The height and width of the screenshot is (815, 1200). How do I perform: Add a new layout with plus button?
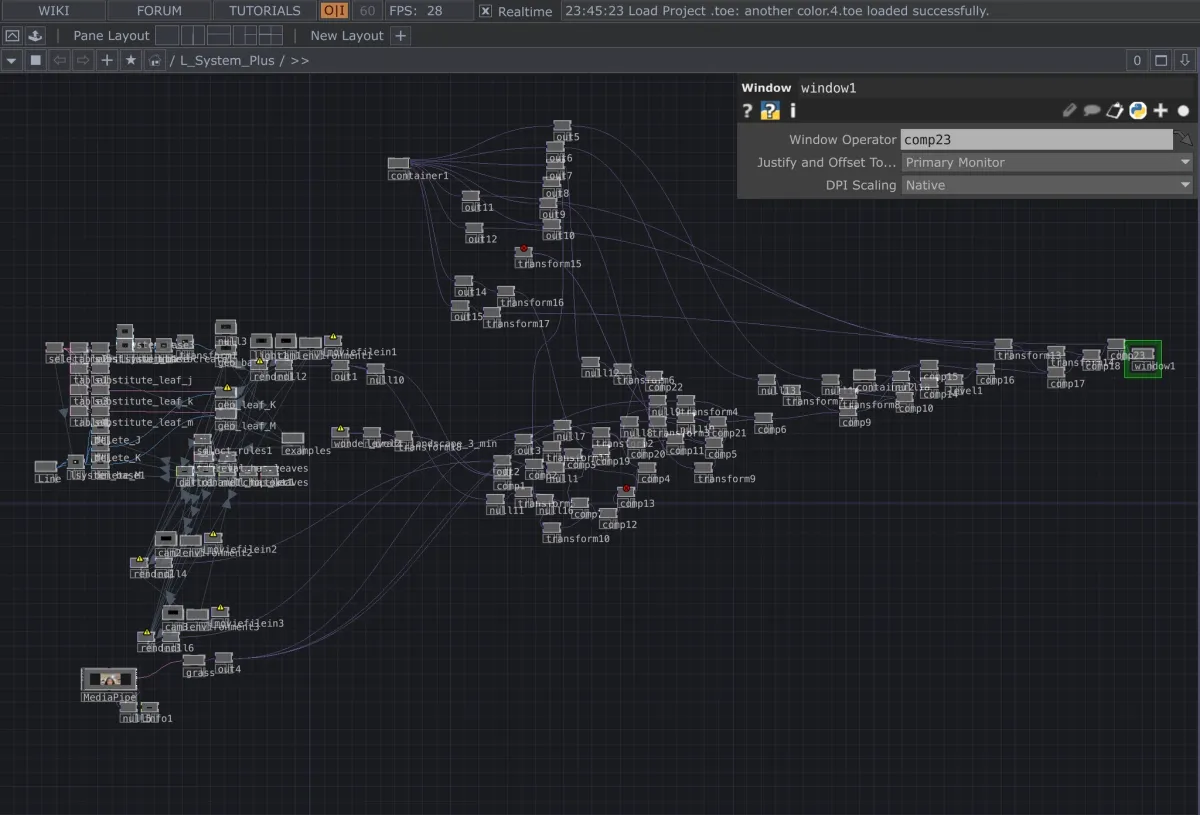point(400,35)
